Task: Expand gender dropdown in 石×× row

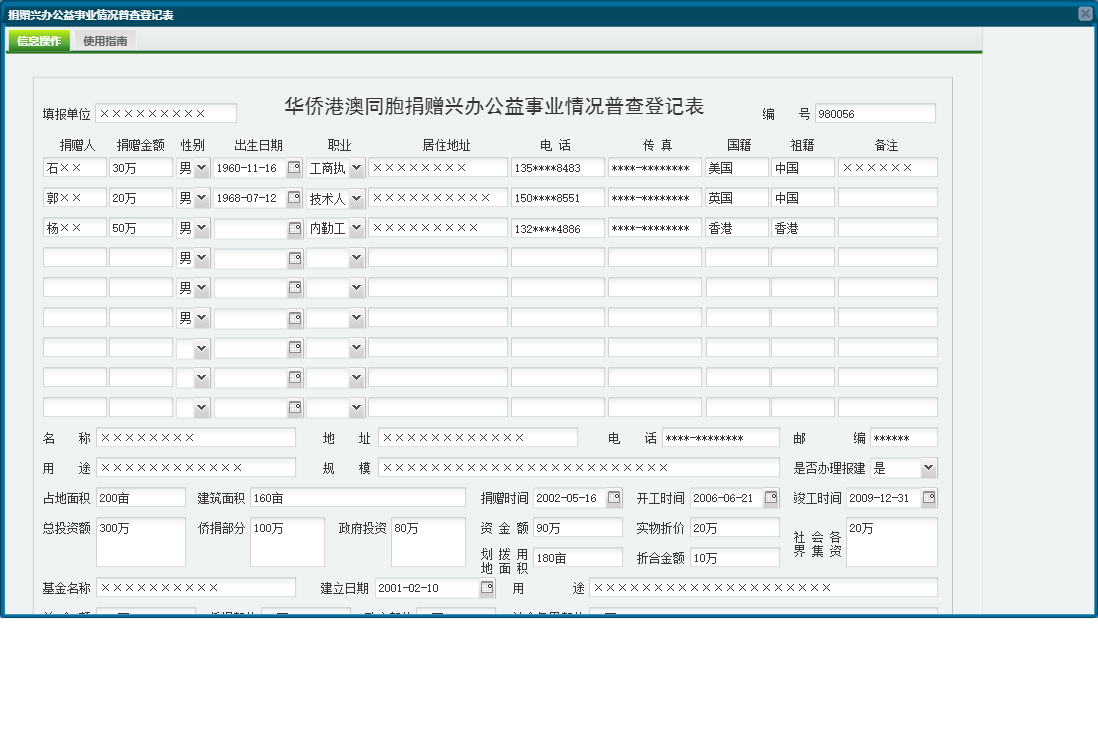Action: point(201,168)
